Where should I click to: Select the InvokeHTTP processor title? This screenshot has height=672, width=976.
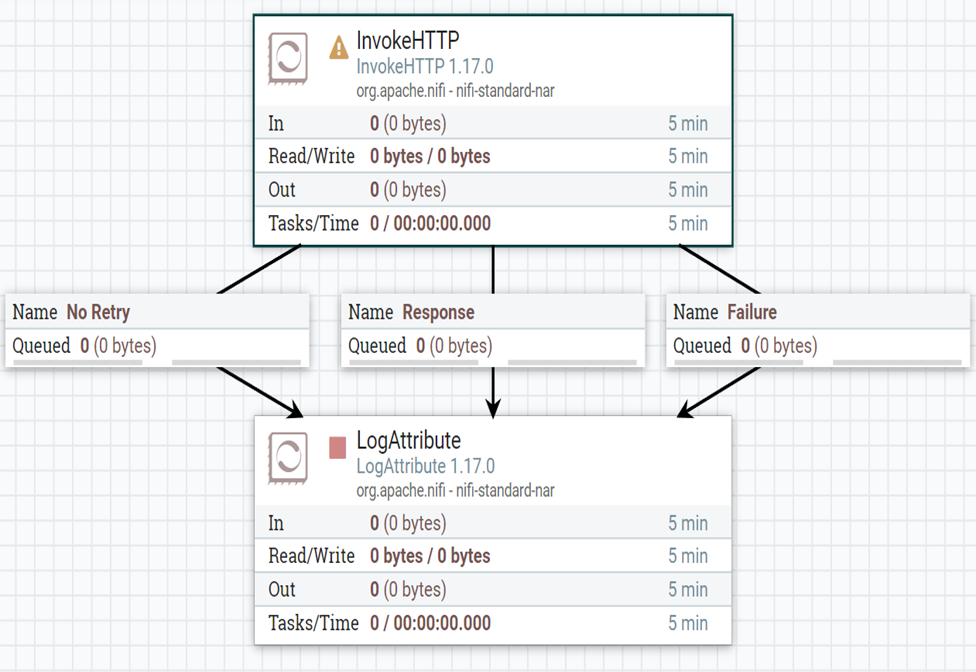(x=408, y=40)
